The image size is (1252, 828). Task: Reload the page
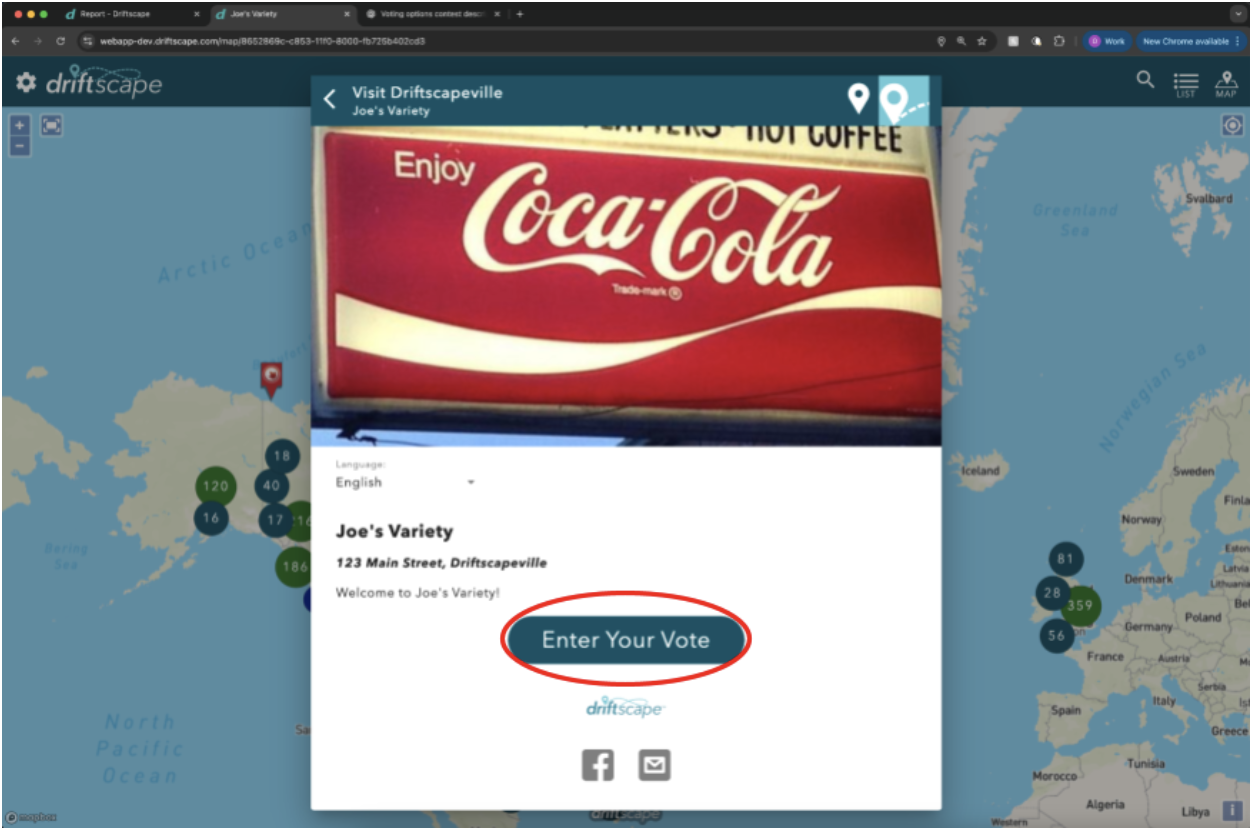pos(60,41)
